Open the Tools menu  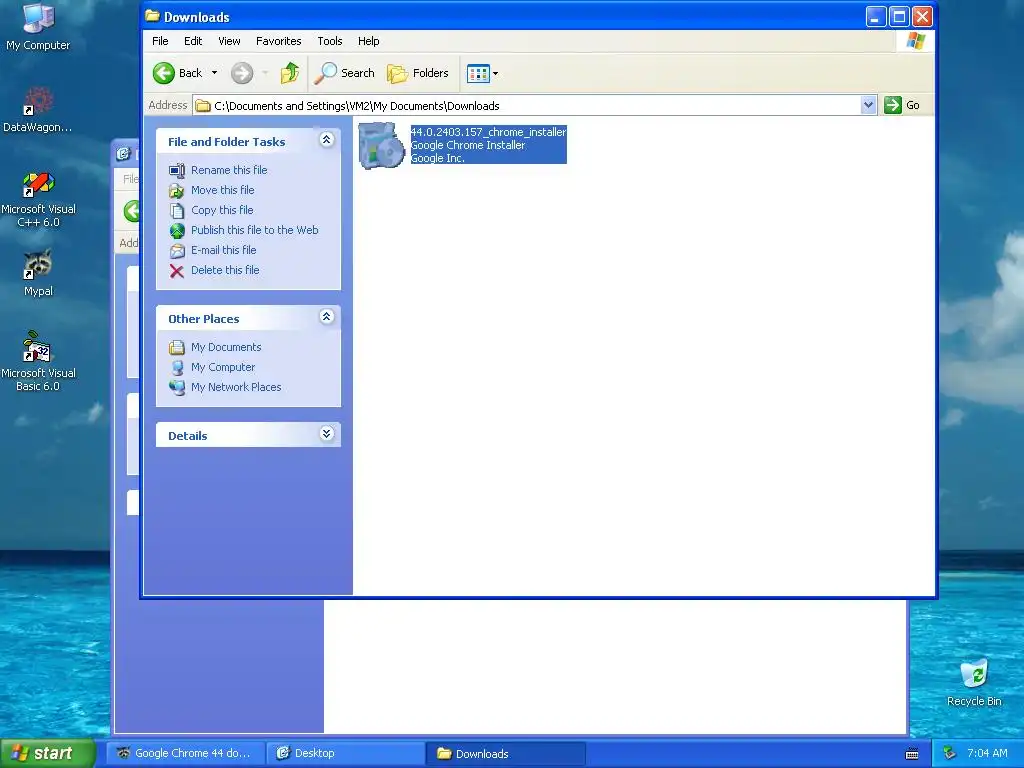pyautogui.click(x=330, y=41)
